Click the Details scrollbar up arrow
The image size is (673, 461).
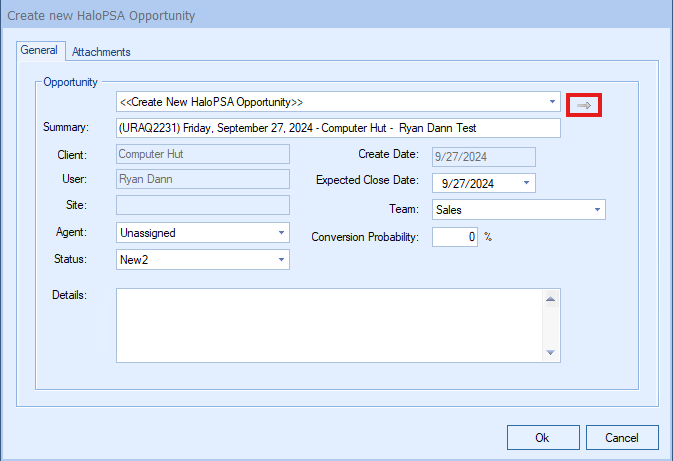point(551,299)
